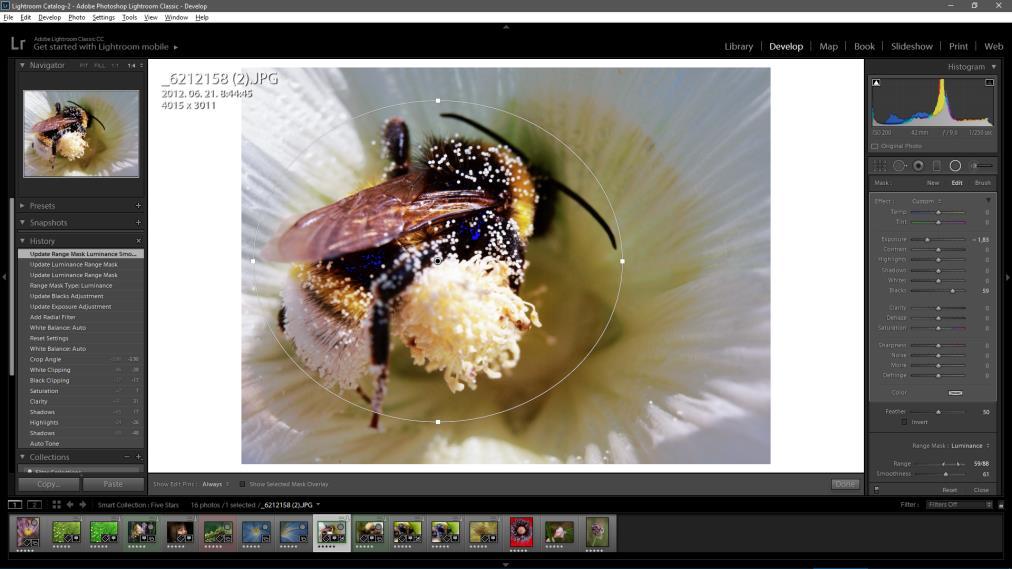
Task: Open the Range Mask Luminance dropdown
Action: tap(970, 446)
